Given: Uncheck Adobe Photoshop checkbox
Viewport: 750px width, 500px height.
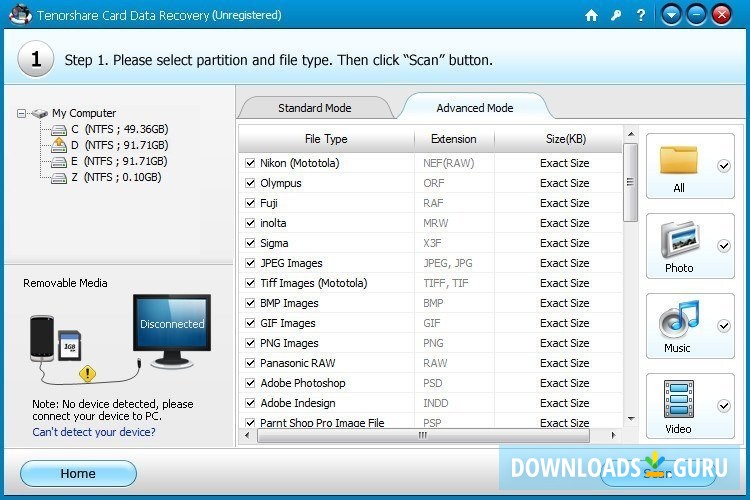Looking at the screenshot, I should pyautogui.click(x=250, y=383).
